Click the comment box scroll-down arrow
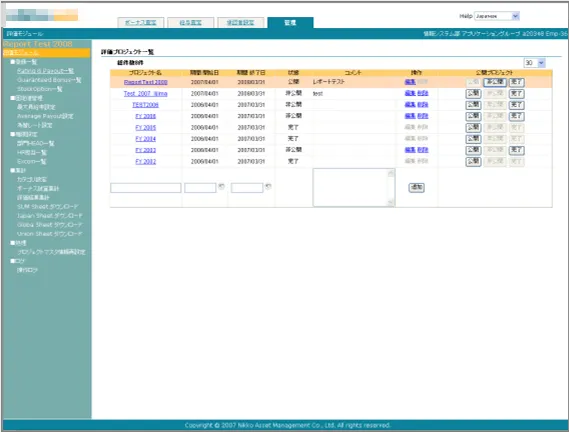Screen dimensions: 569x432 [391, 203]
